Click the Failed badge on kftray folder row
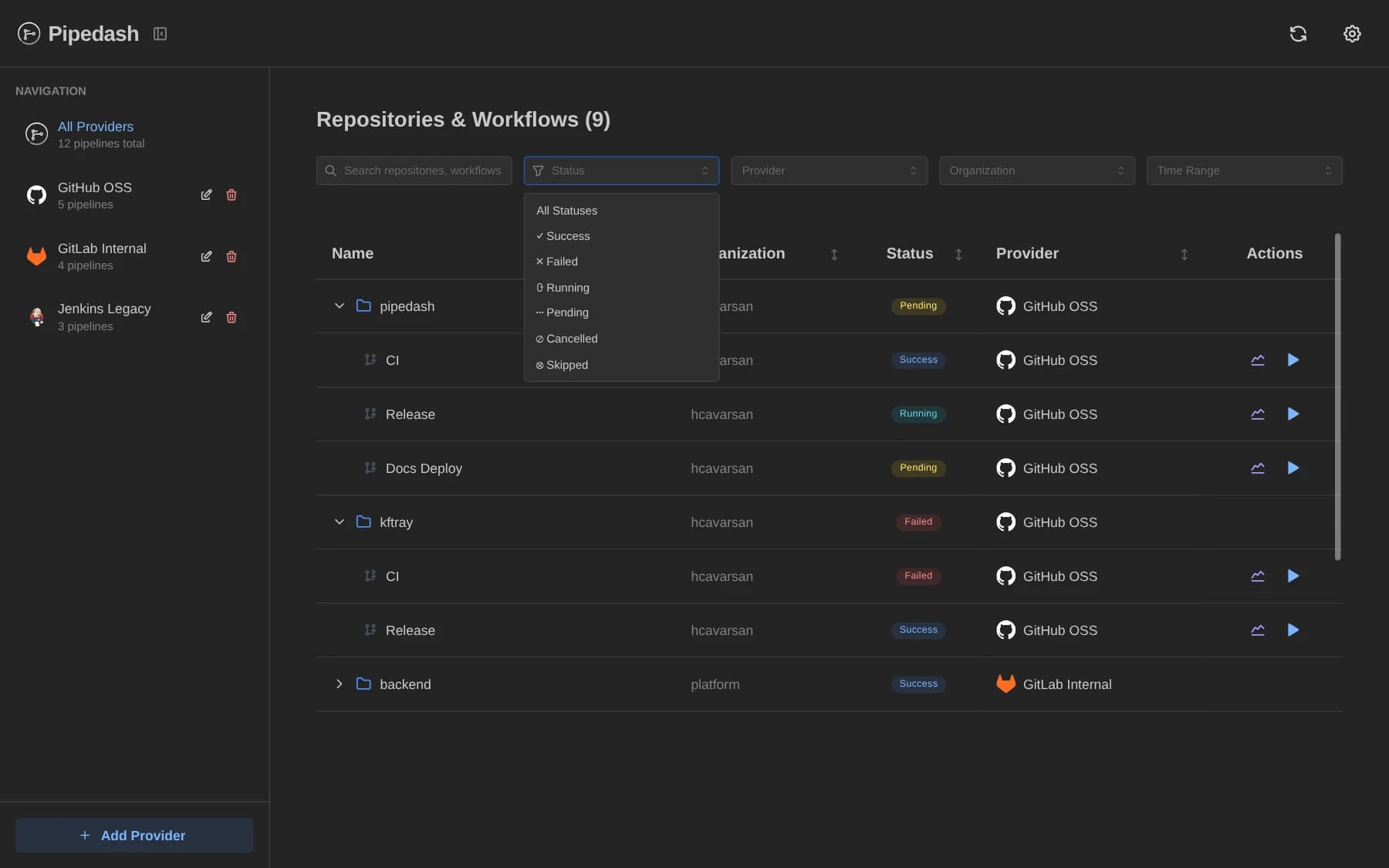Screen dimensions: 1389x868 918,522
